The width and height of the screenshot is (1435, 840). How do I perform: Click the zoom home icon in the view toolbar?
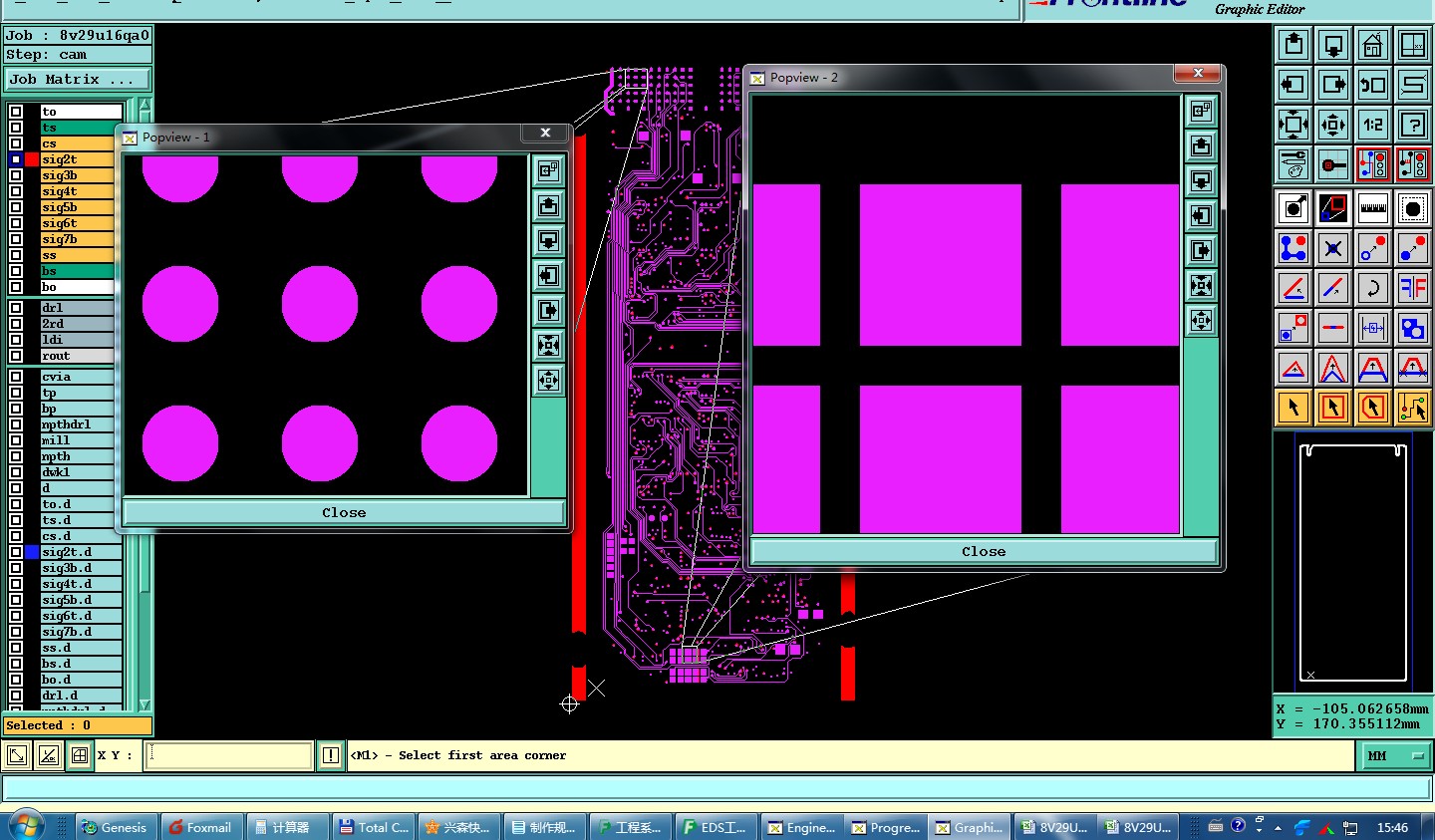pyautogui.click(x=1373, y=45)
